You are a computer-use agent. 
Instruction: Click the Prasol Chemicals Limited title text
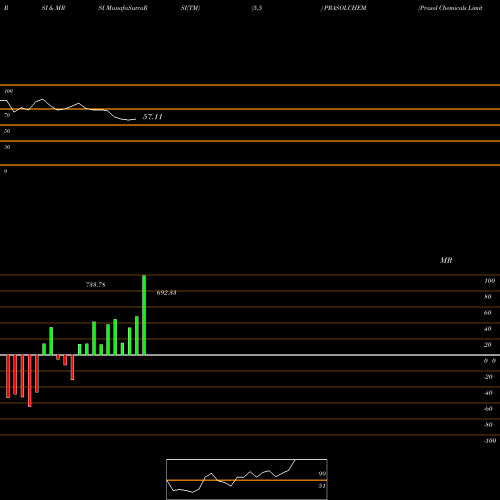[450, 8]
